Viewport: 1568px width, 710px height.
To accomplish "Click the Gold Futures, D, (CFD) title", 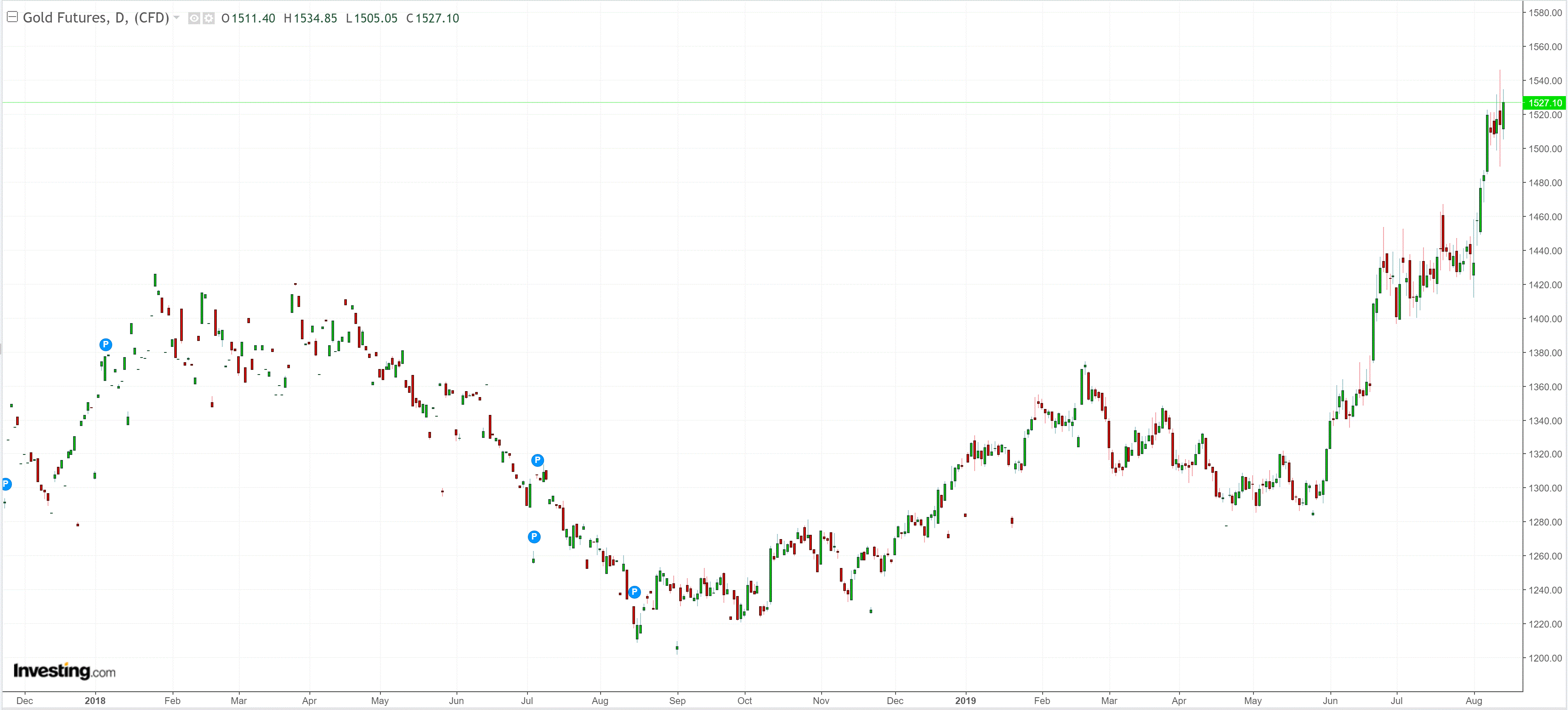I will 96,18.
